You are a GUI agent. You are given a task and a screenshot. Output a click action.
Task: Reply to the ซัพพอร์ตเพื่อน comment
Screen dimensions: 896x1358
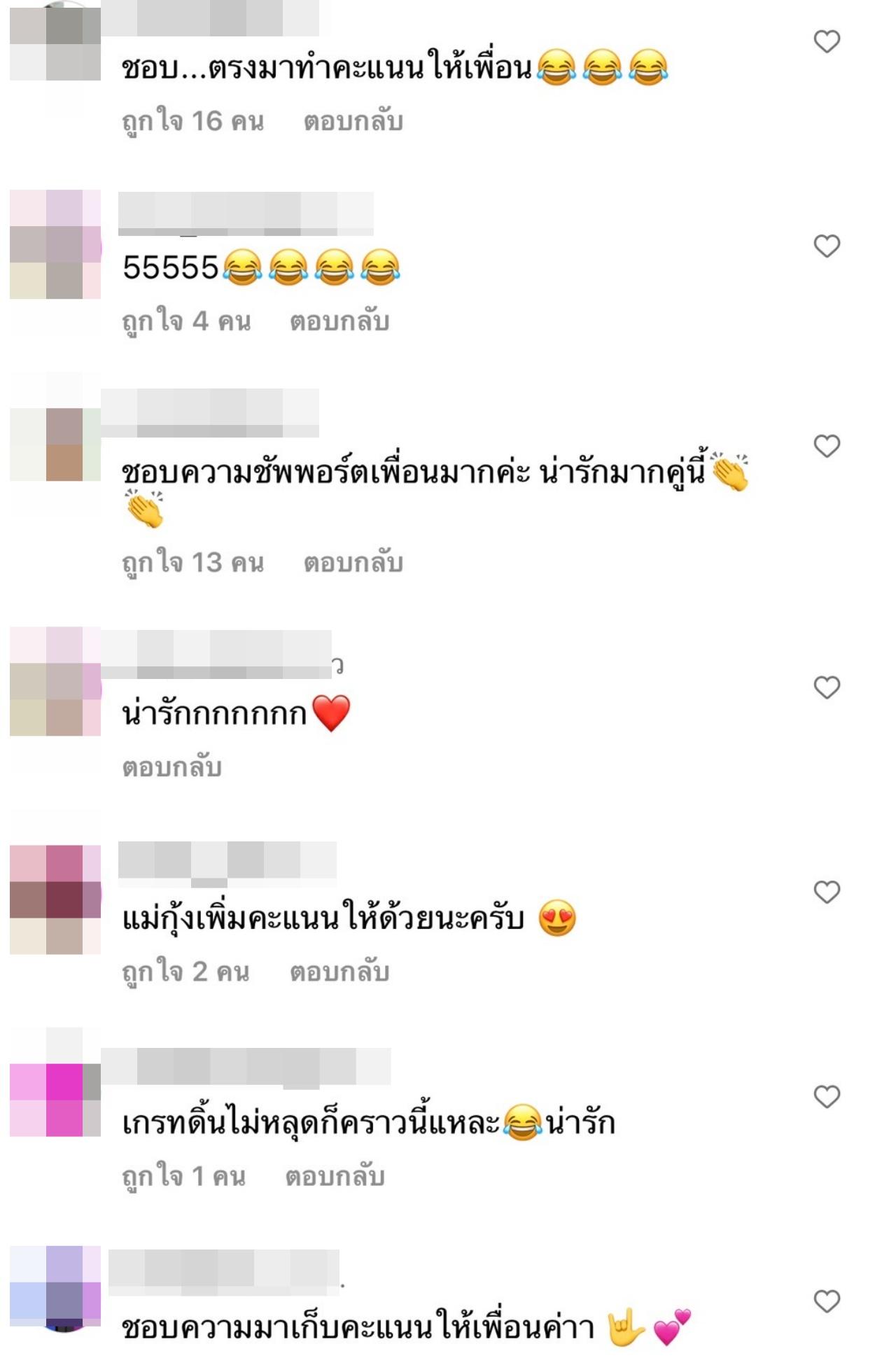(x=353, y=563)
